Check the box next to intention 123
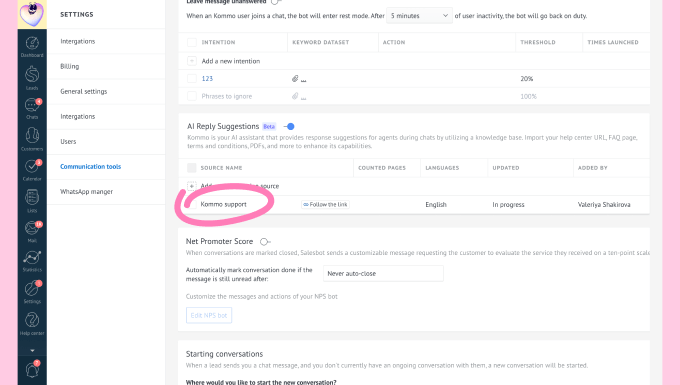 (192, 78)
